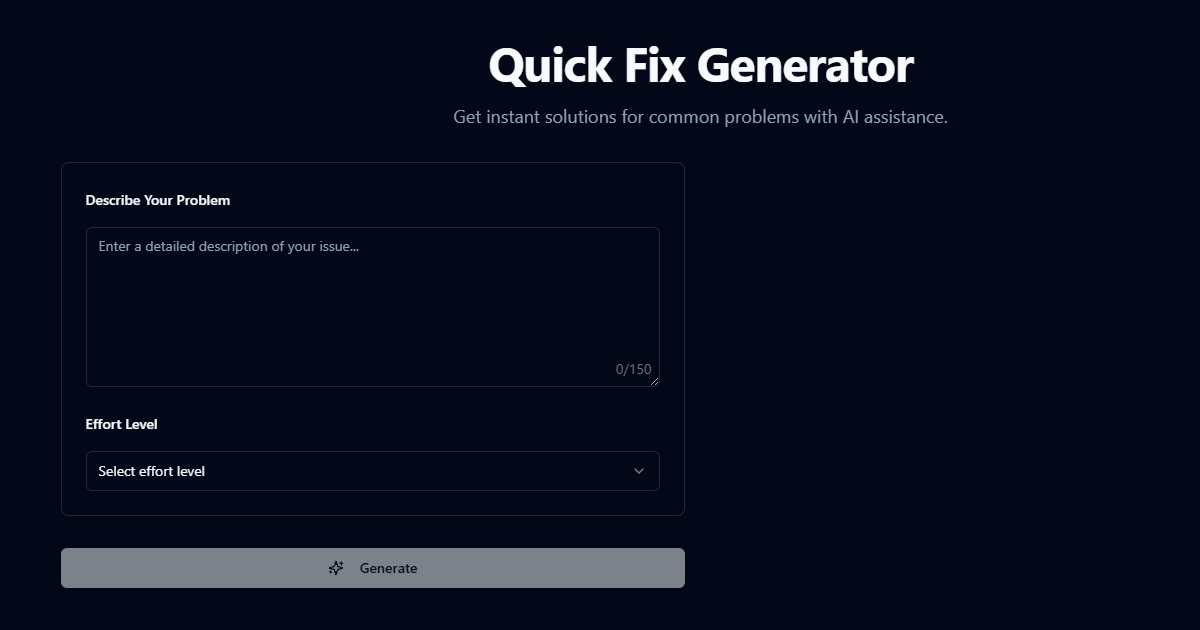The height and width of the screenshot is (630, 1200).
Task: Click the word 'Generator' in the title
Action: coord(805,66)
